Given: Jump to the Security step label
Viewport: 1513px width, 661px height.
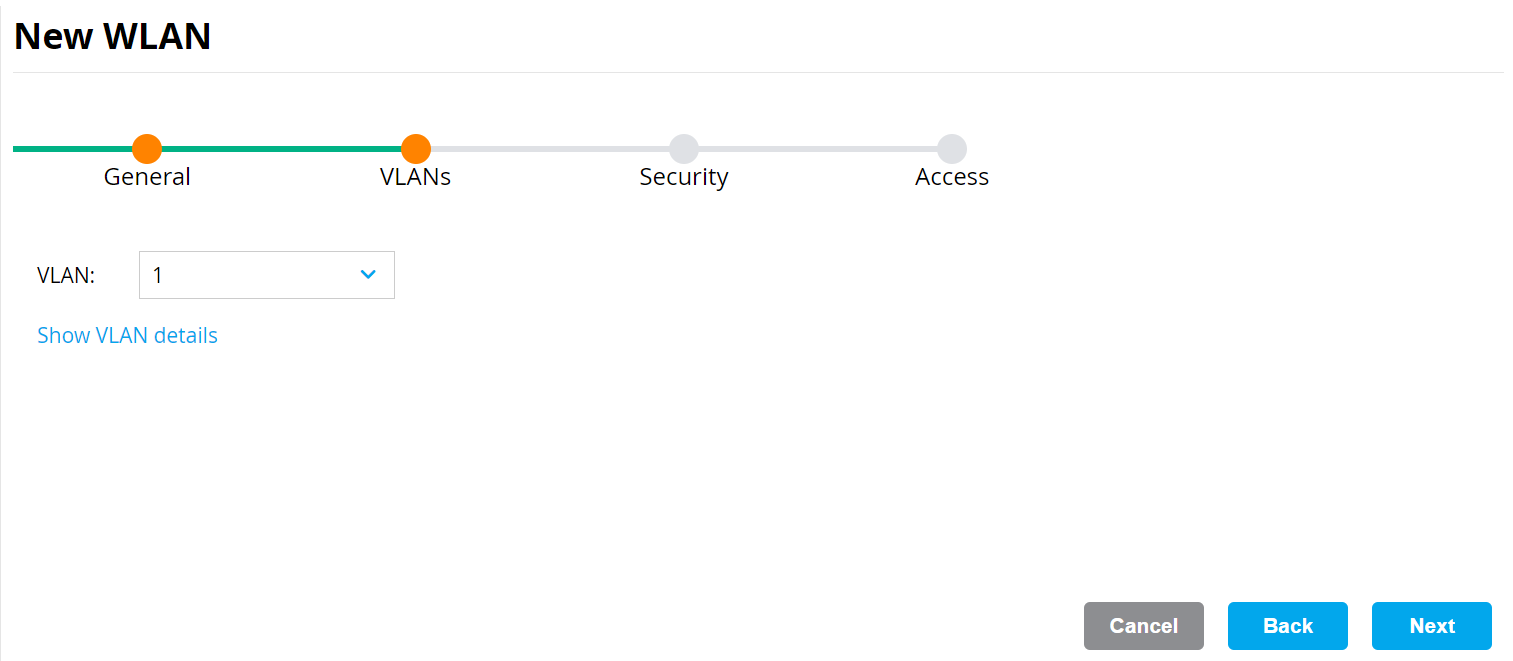Looking at the screenshot, I should coord(684,177).
